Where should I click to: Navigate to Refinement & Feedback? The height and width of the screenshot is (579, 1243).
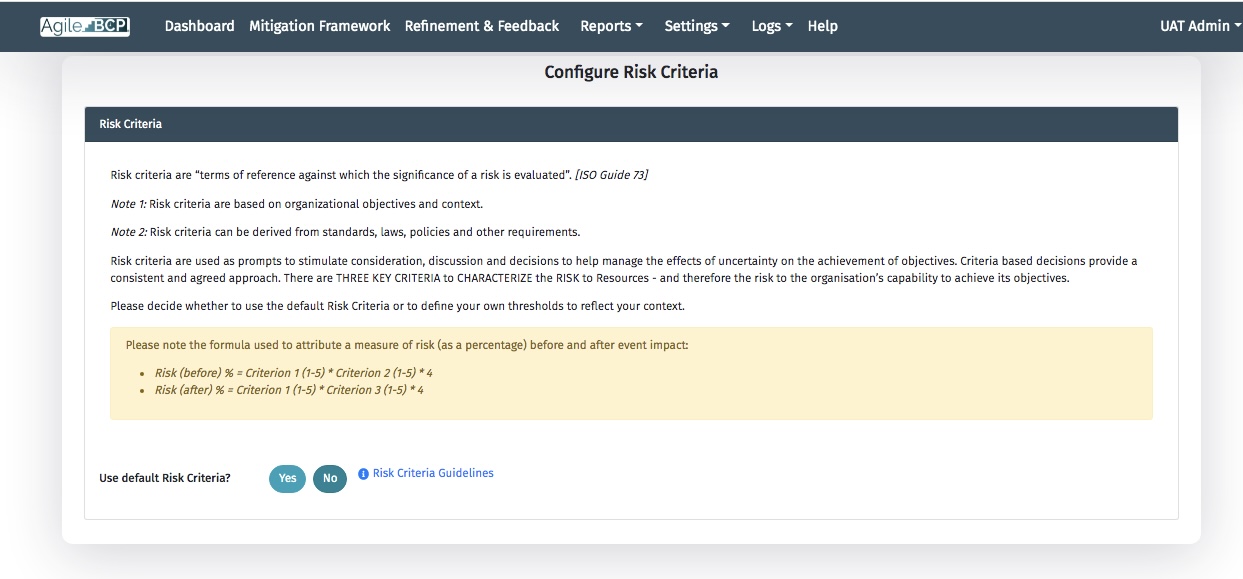point(482,26)
